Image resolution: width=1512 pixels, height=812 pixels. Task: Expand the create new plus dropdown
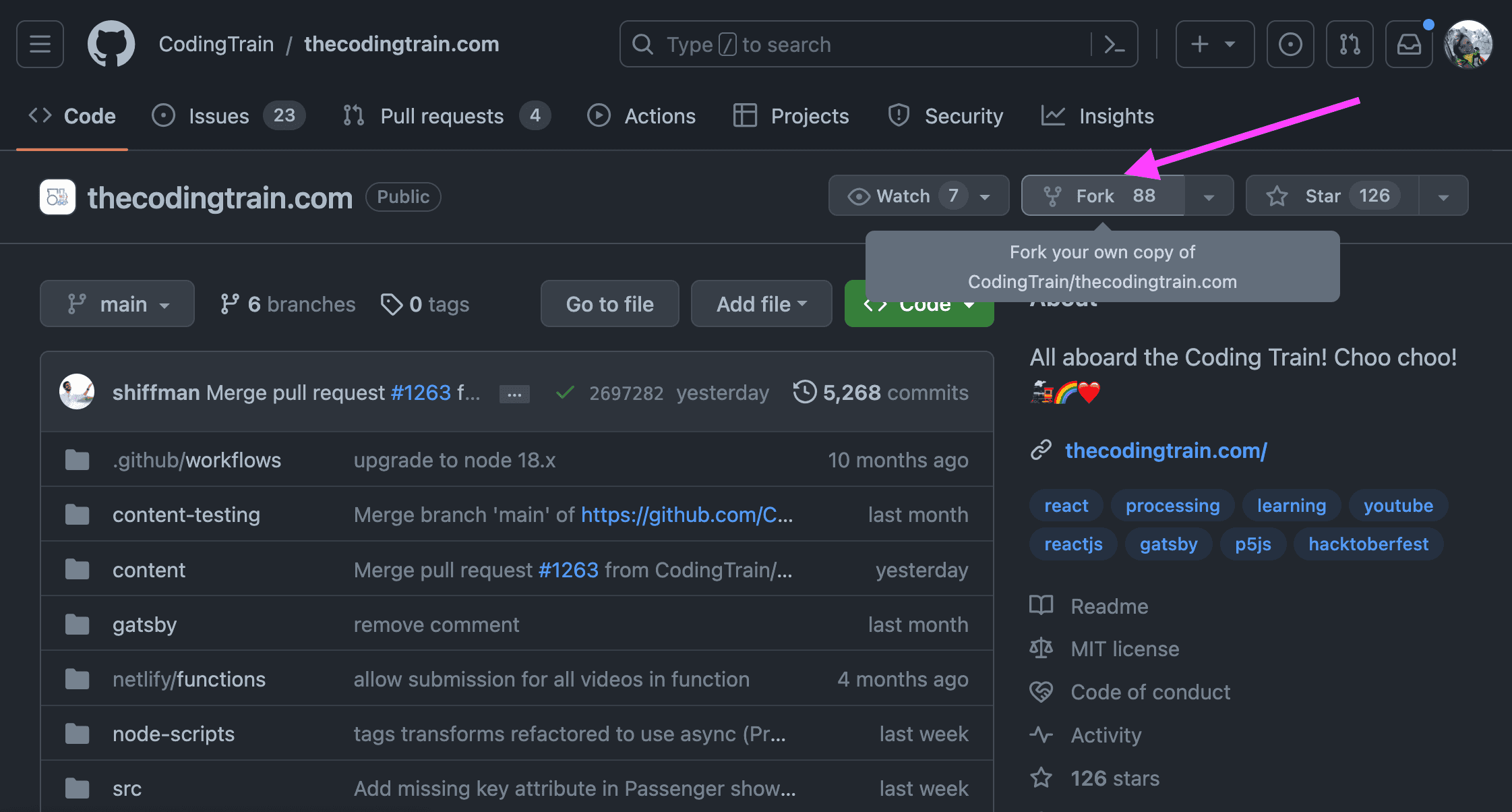click(x=1214, y=45)
